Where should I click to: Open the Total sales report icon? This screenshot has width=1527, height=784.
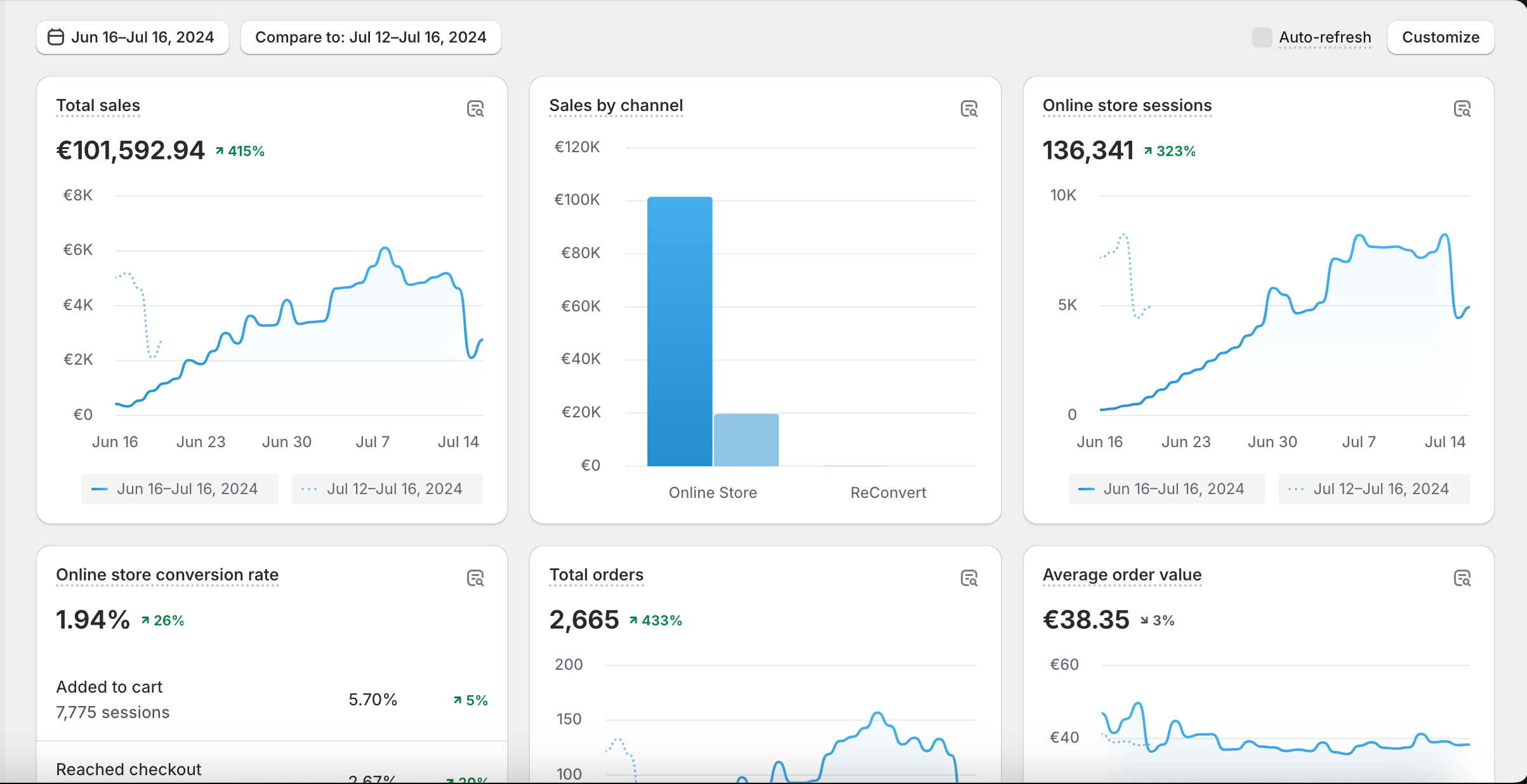[475, 109]
